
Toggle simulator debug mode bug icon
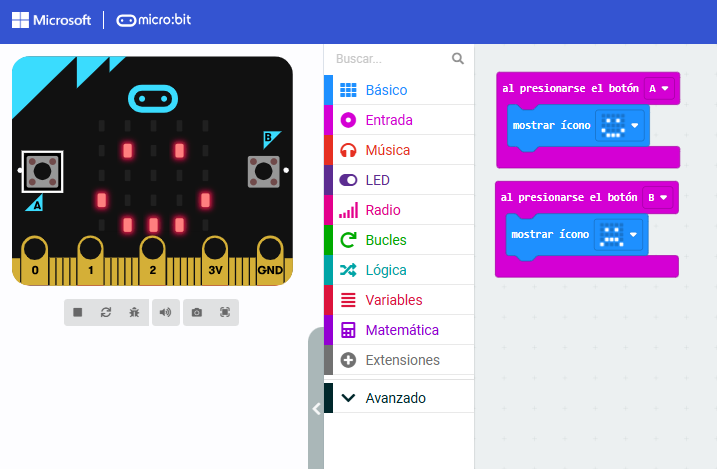tap(134, 312)
